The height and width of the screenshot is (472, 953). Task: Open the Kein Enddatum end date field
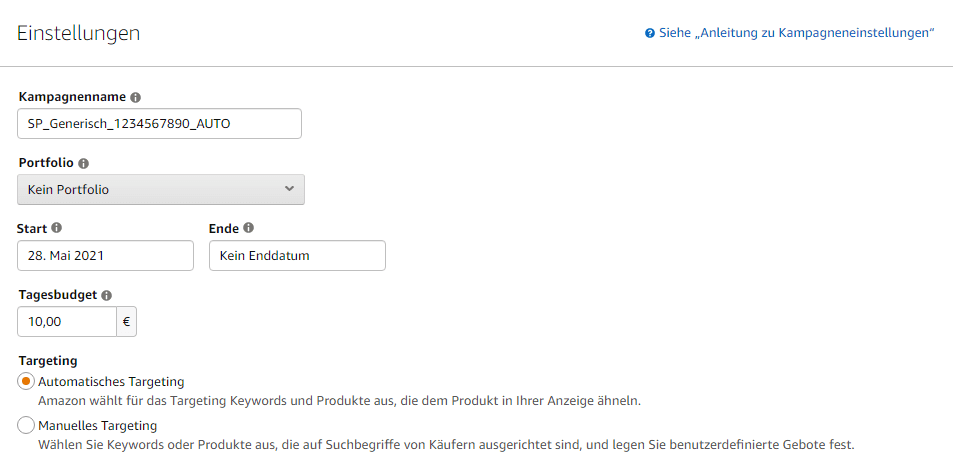[x=297, y=256]
